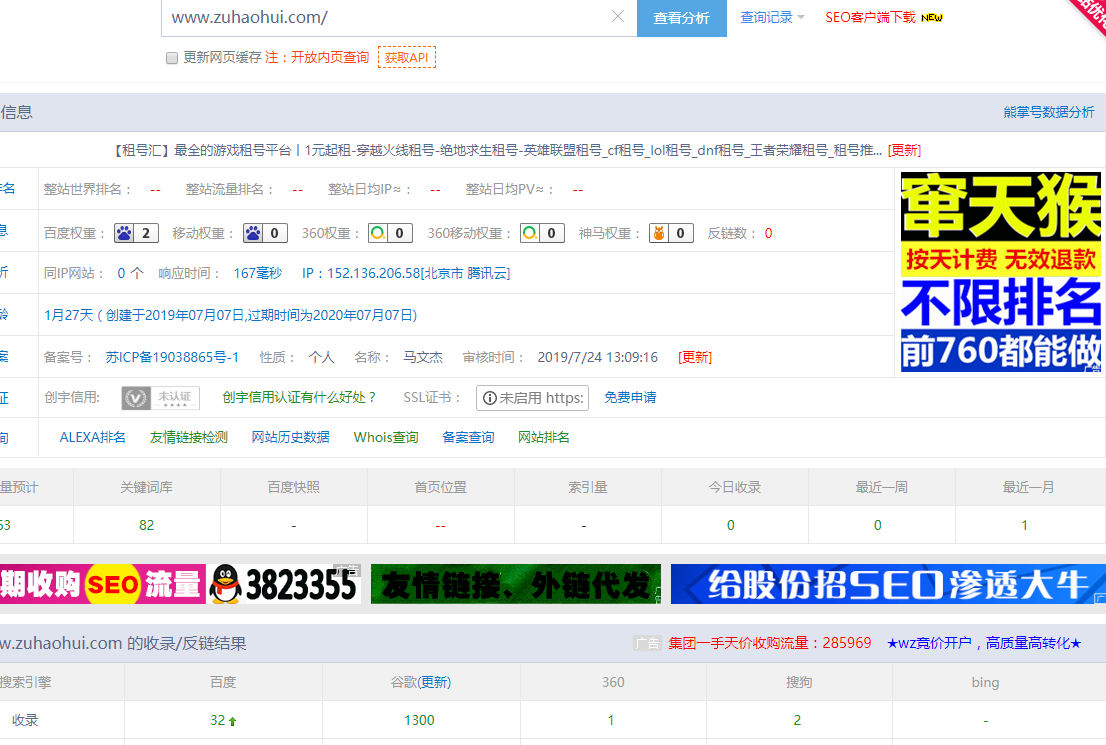The image size is (1106, 745).
Task: Click the 首页位置 column header
Action: click(441, 487)
